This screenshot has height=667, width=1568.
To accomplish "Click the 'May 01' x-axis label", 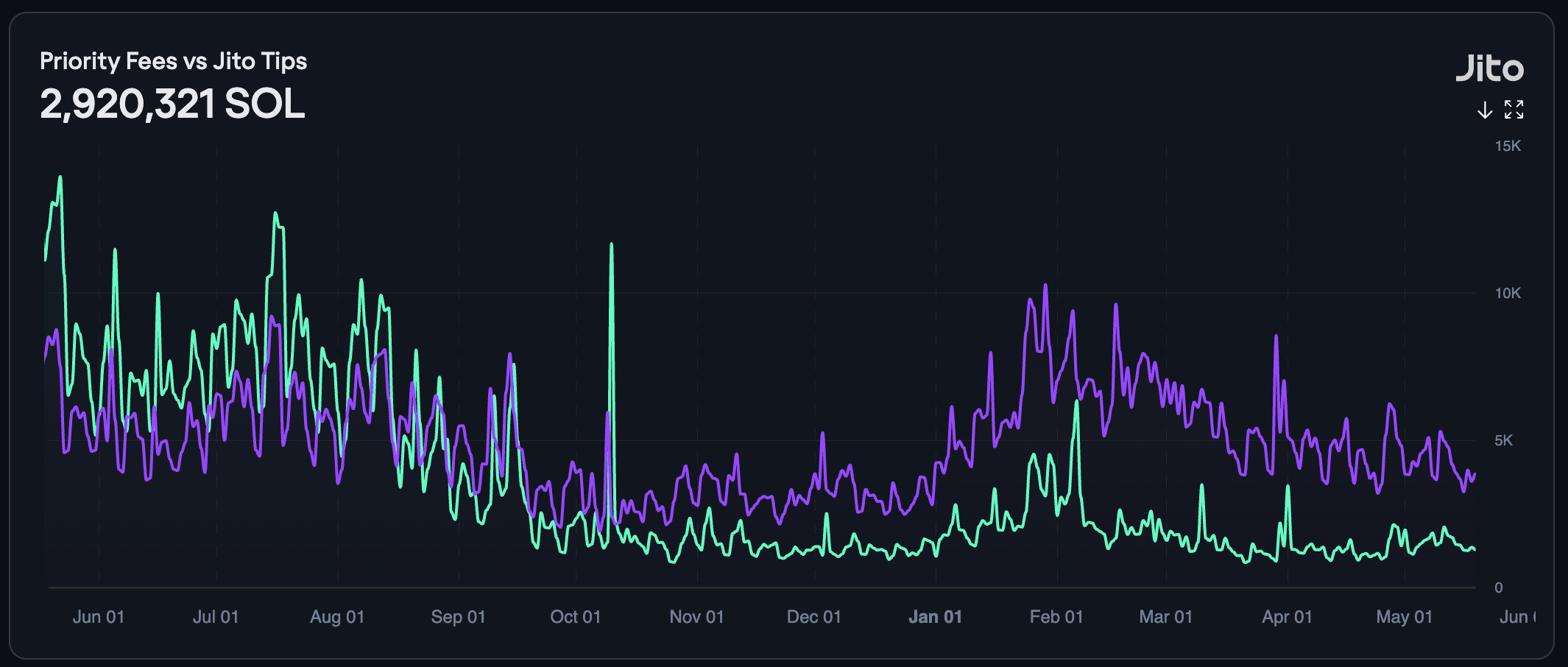I will [x=1405, y=617].
